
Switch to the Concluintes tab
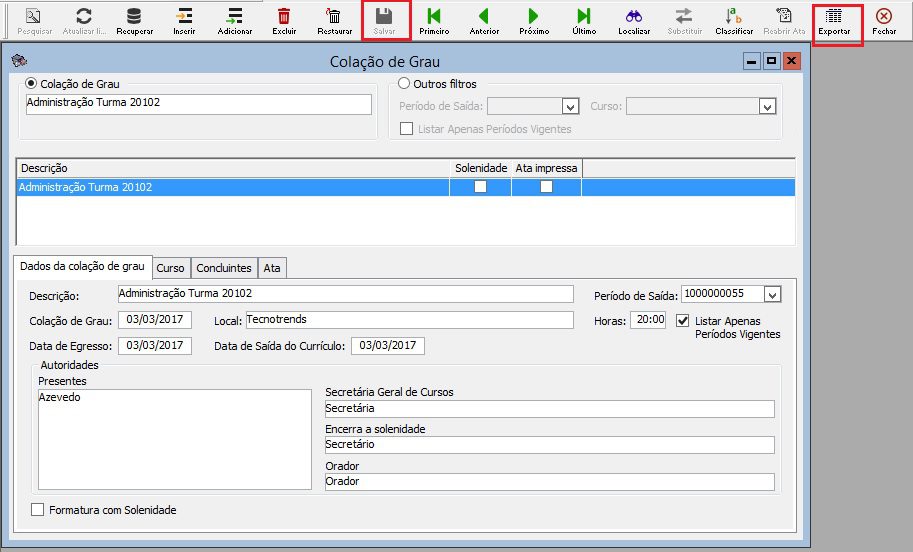point(223,268)
